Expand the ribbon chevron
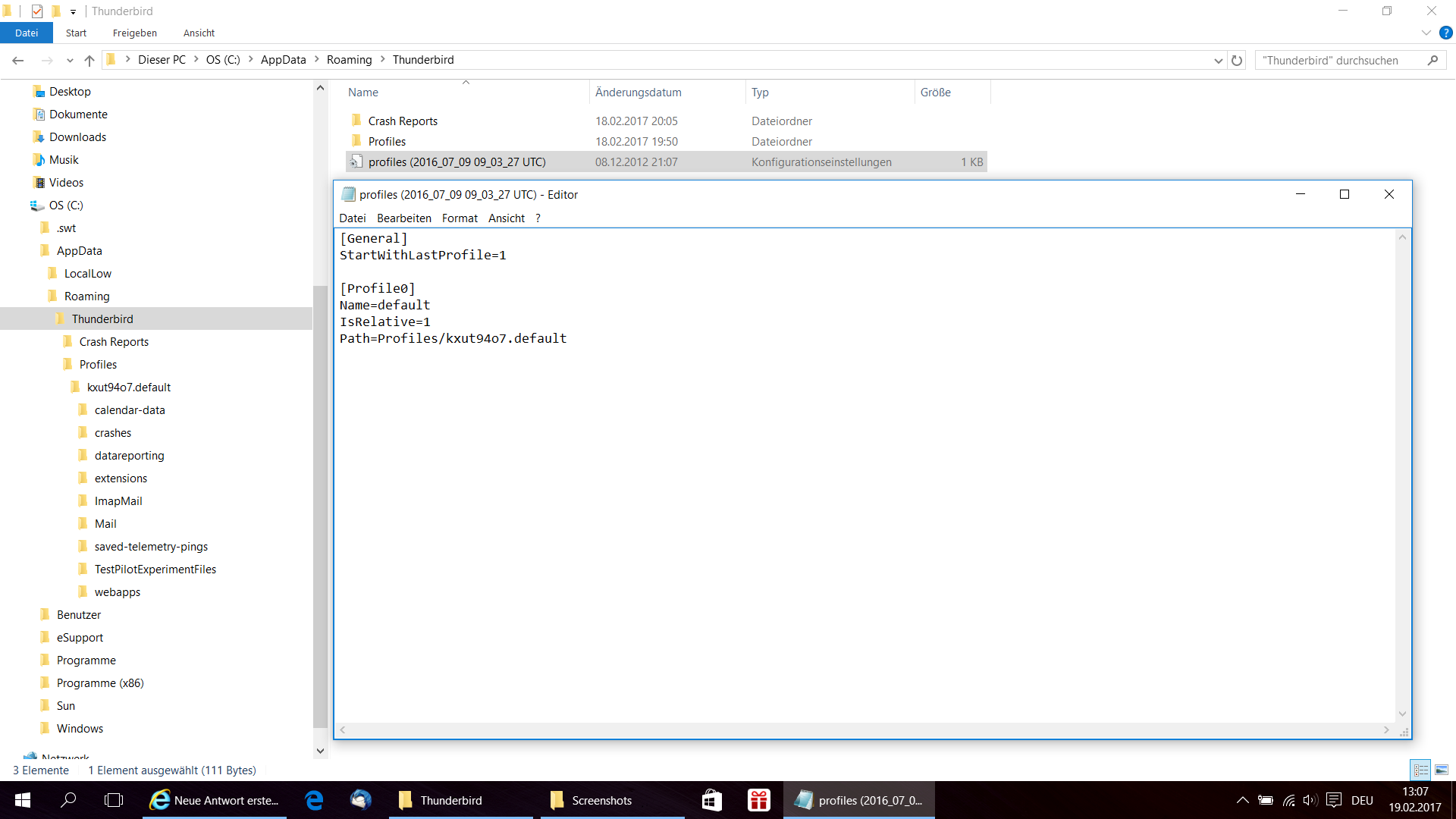 [x=1426, y=33]
